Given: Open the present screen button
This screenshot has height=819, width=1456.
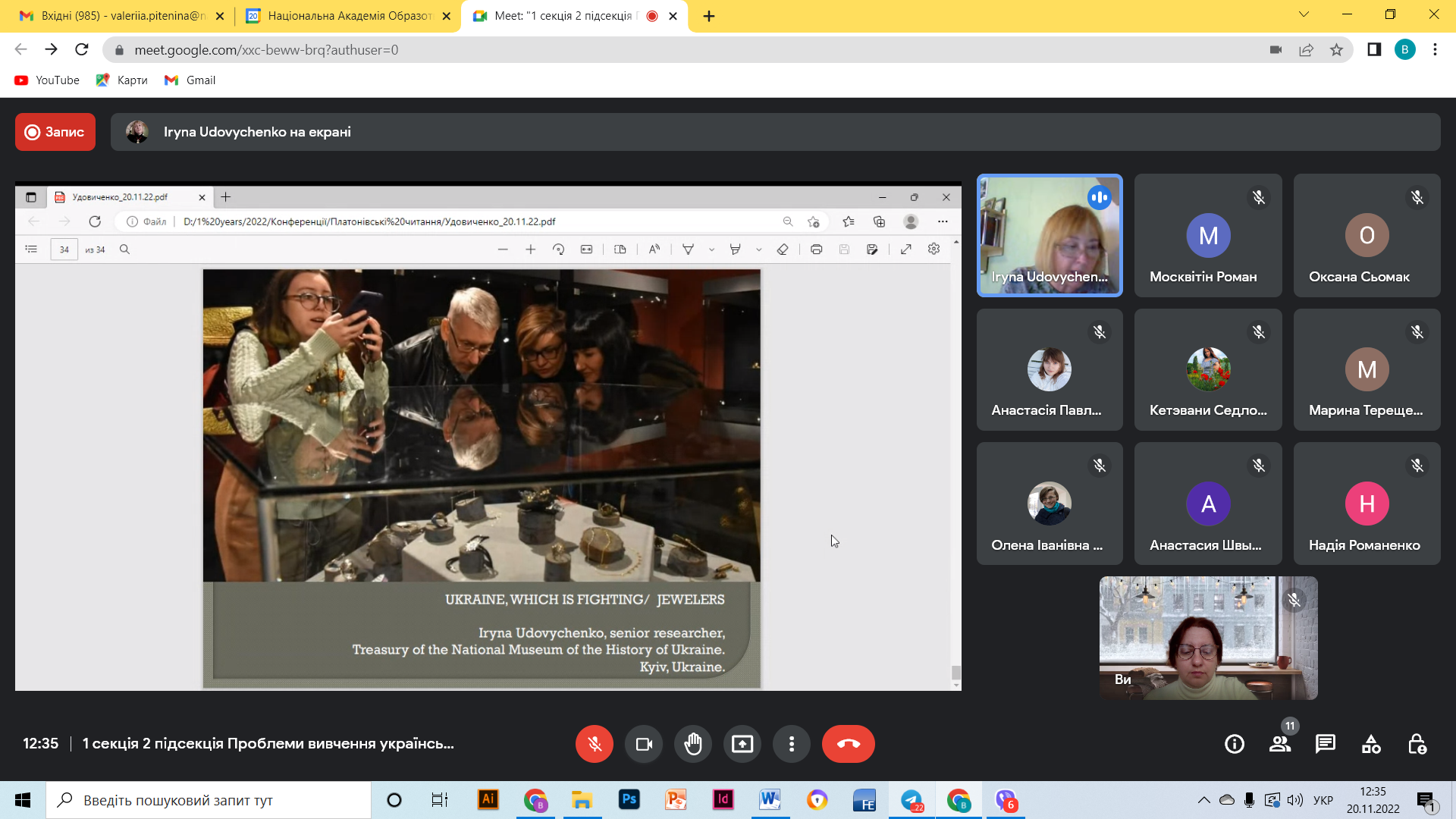Looking at the screenshot, I should click(x=742, y=744).
